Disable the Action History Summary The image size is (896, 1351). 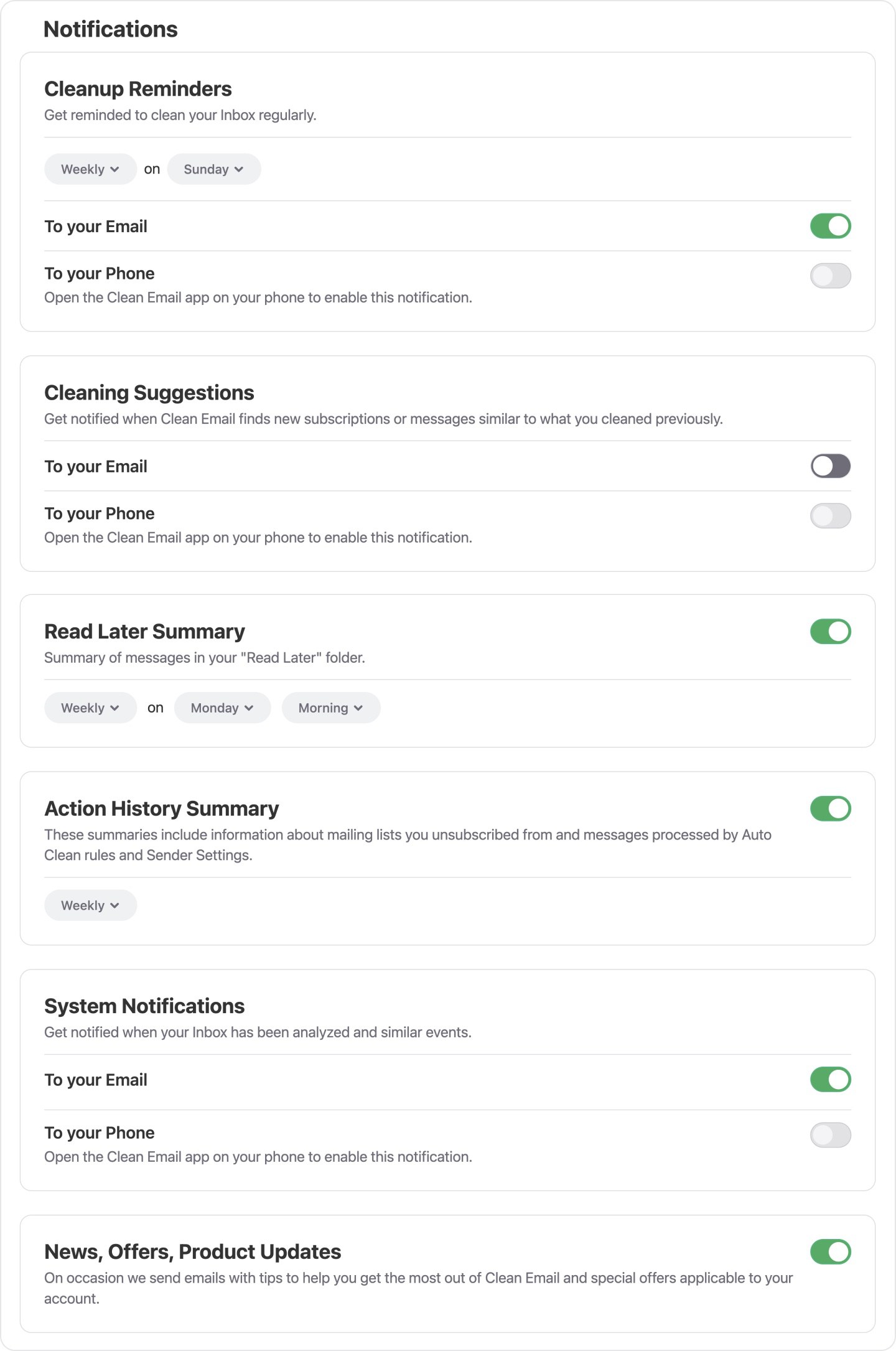pyautogui.click(x=830, y=808)
